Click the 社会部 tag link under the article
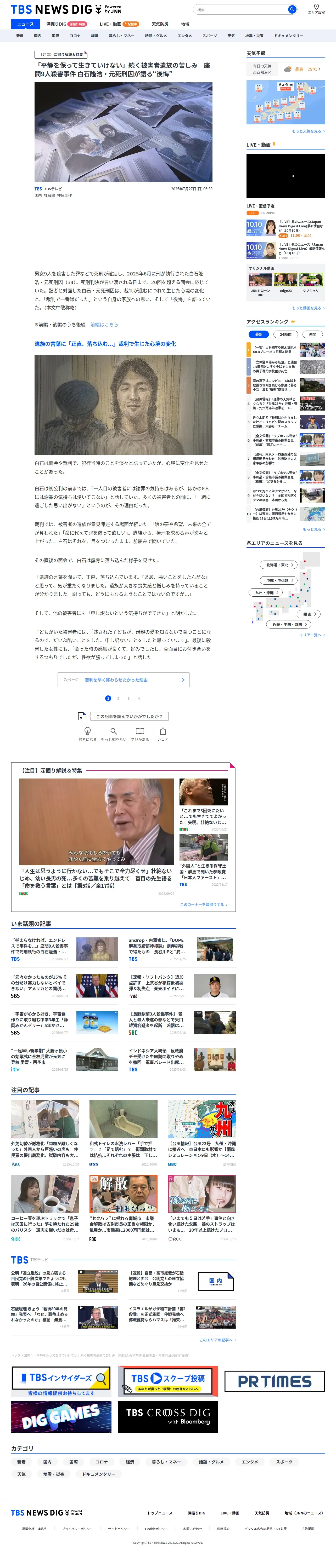 coord(49,195)
